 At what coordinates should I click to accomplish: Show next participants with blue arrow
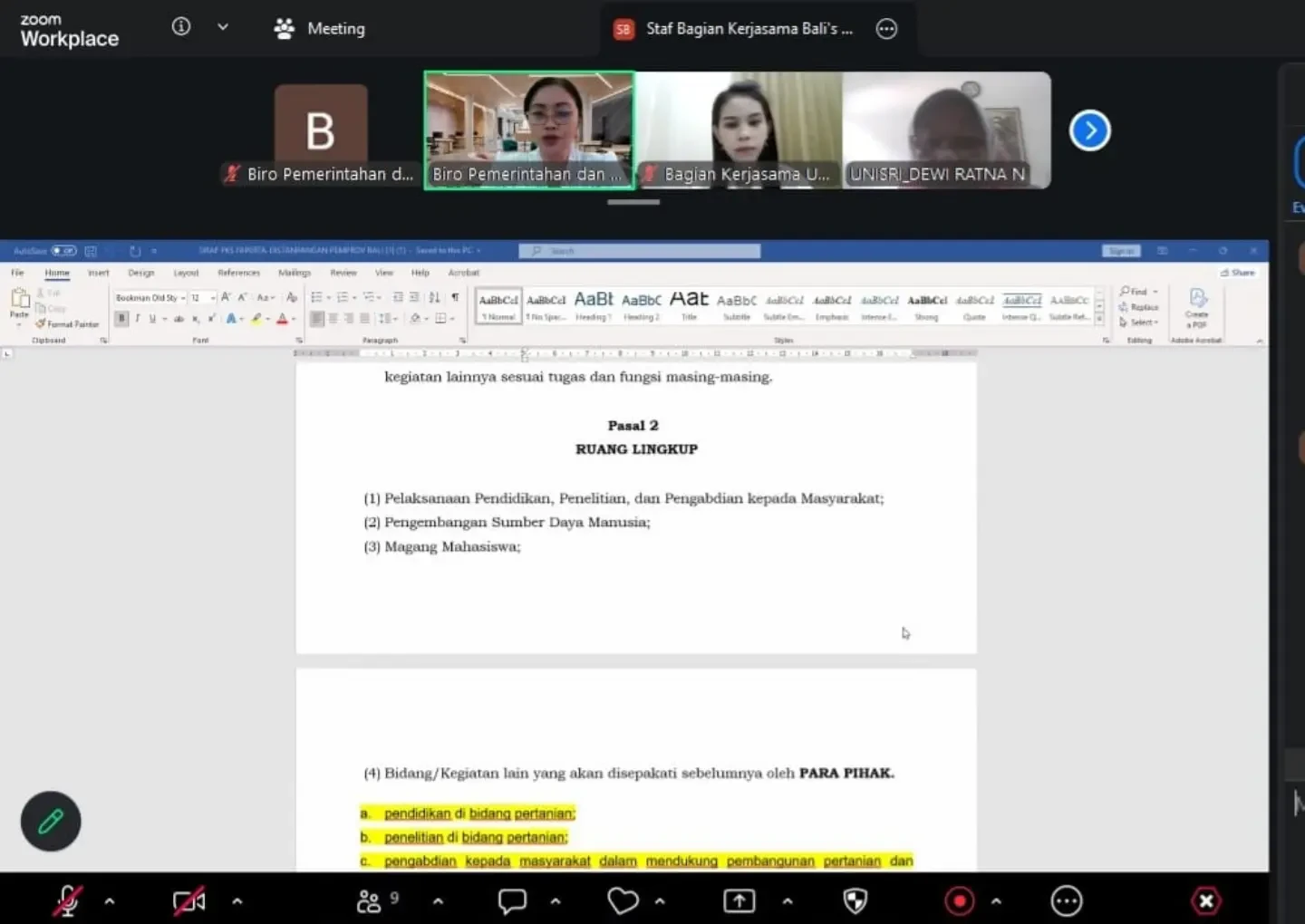click(x=1089, y=130)
